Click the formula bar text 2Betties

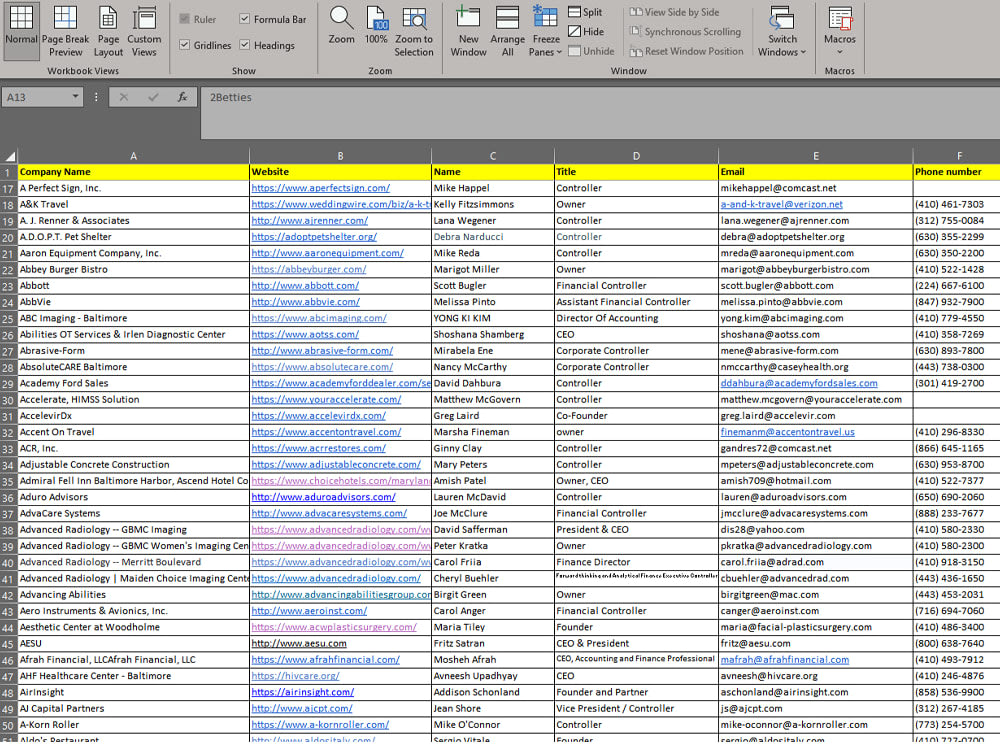231,97
